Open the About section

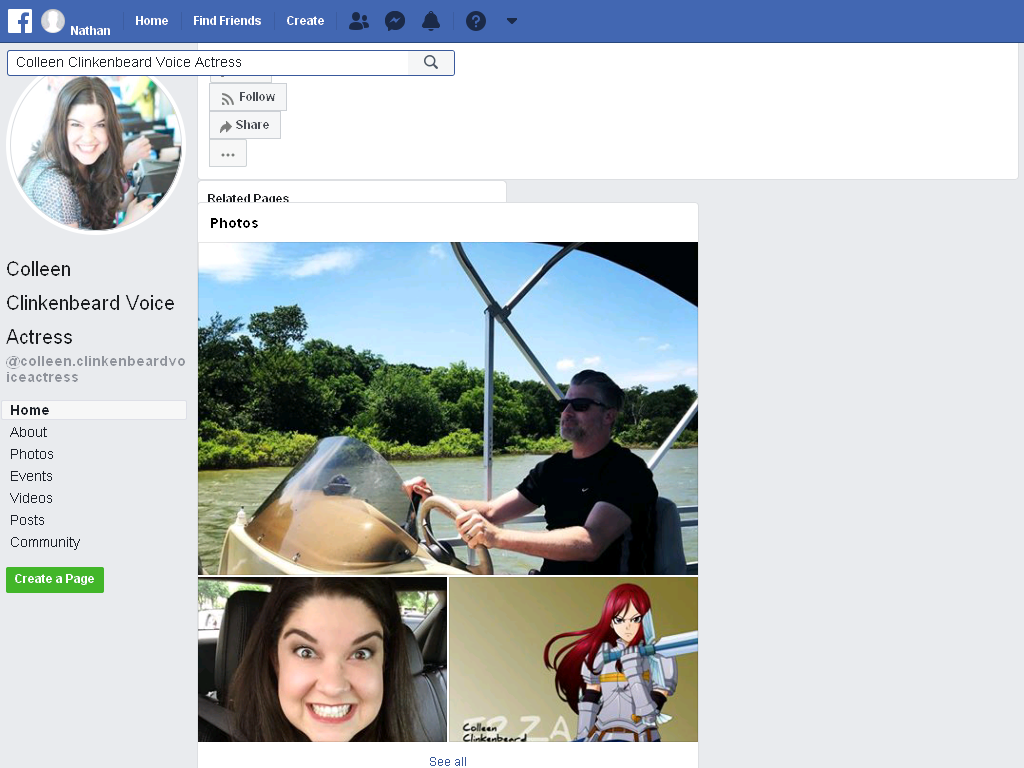point(29,432)
